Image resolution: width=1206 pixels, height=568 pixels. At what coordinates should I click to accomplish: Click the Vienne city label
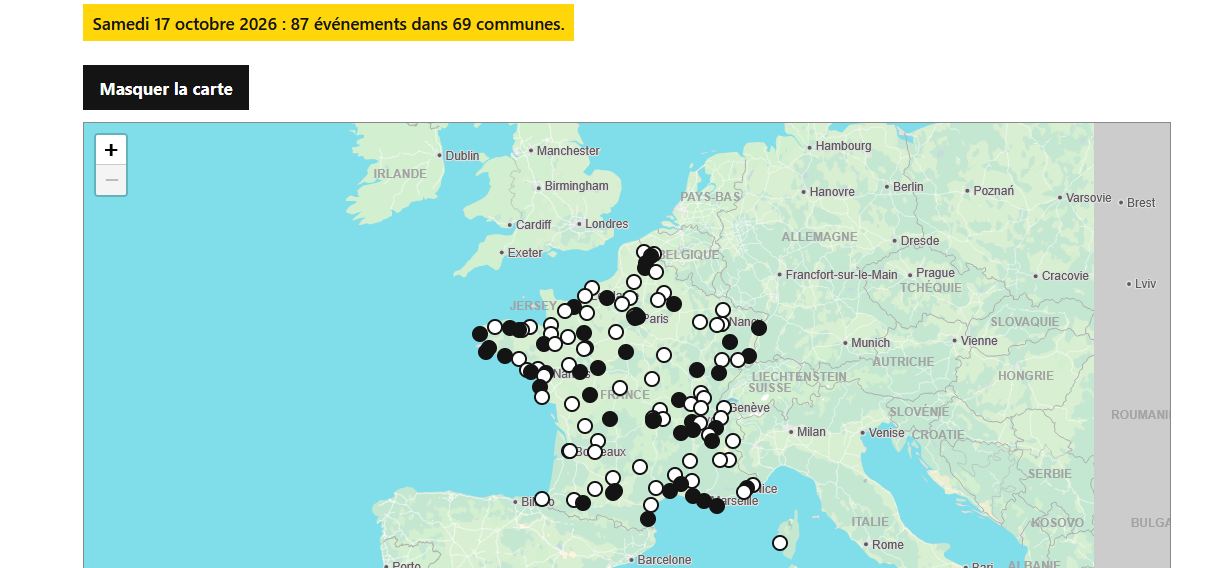point(978,341)
